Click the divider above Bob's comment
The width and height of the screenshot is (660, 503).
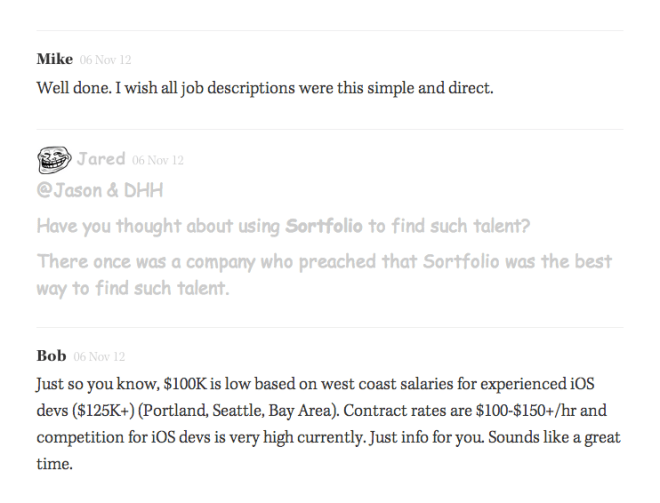pyautogui.click(x=330, y=327)
